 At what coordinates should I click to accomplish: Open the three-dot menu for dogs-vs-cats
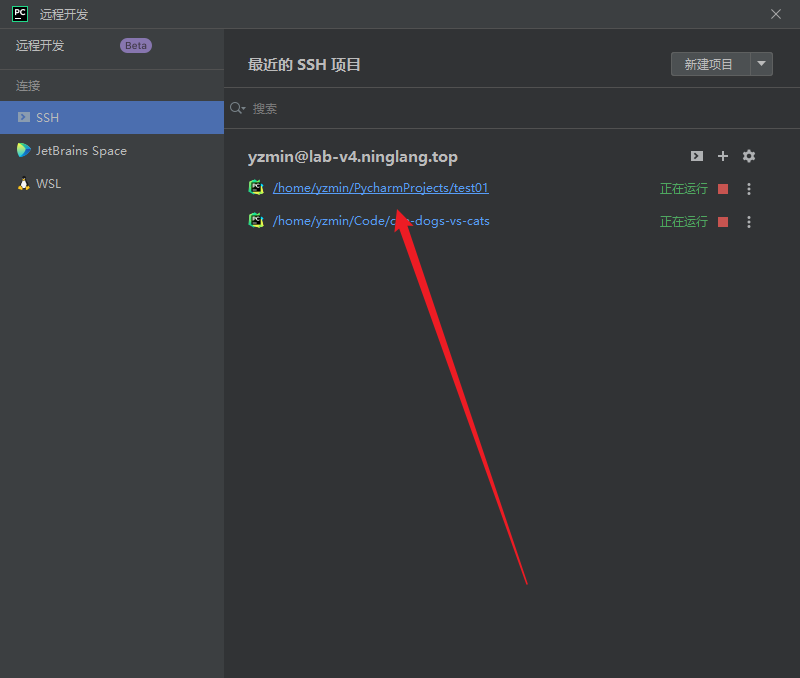click(x=749, y=222)
